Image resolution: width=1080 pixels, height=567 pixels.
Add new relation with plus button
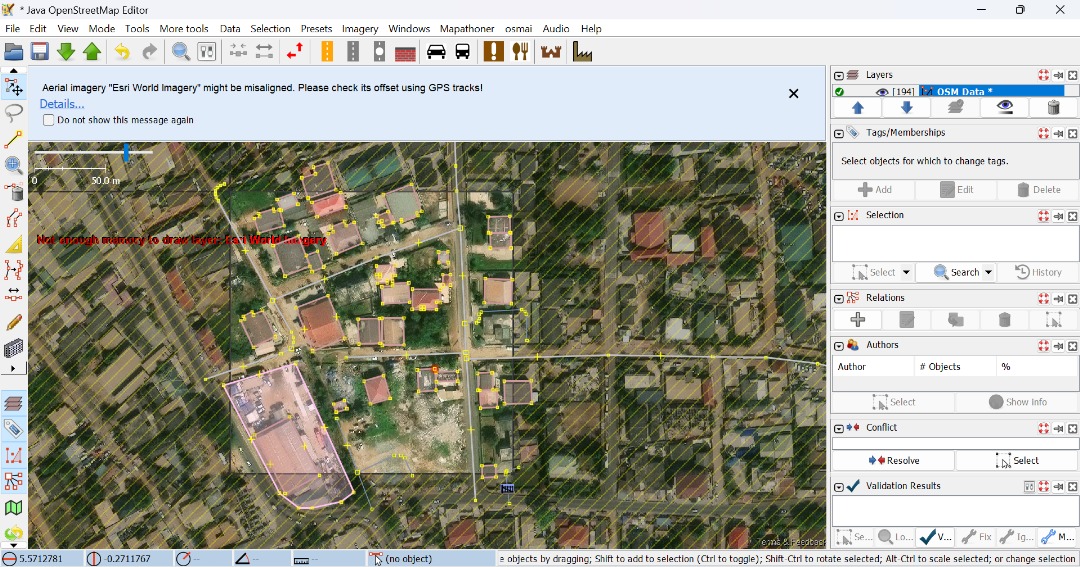858,320
